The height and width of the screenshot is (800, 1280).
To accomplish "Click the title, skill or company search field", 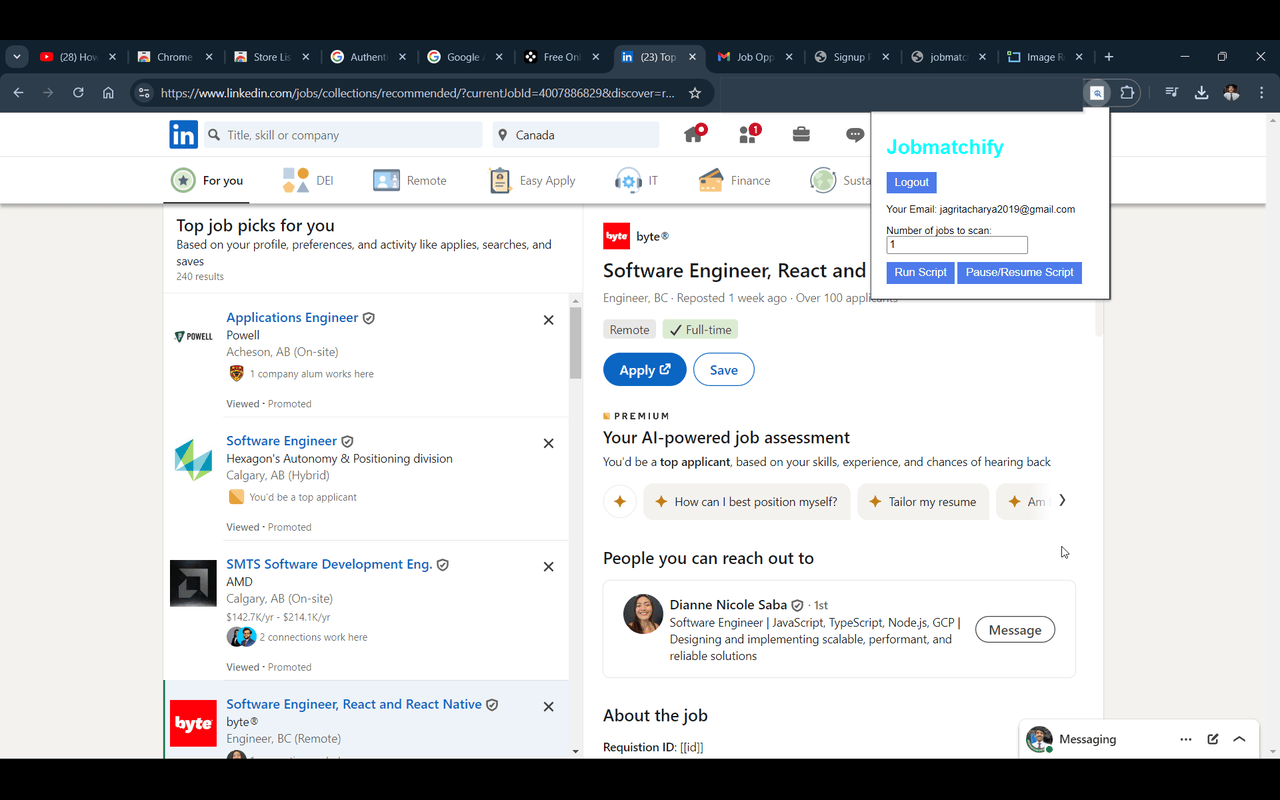I will pos(343,135).
